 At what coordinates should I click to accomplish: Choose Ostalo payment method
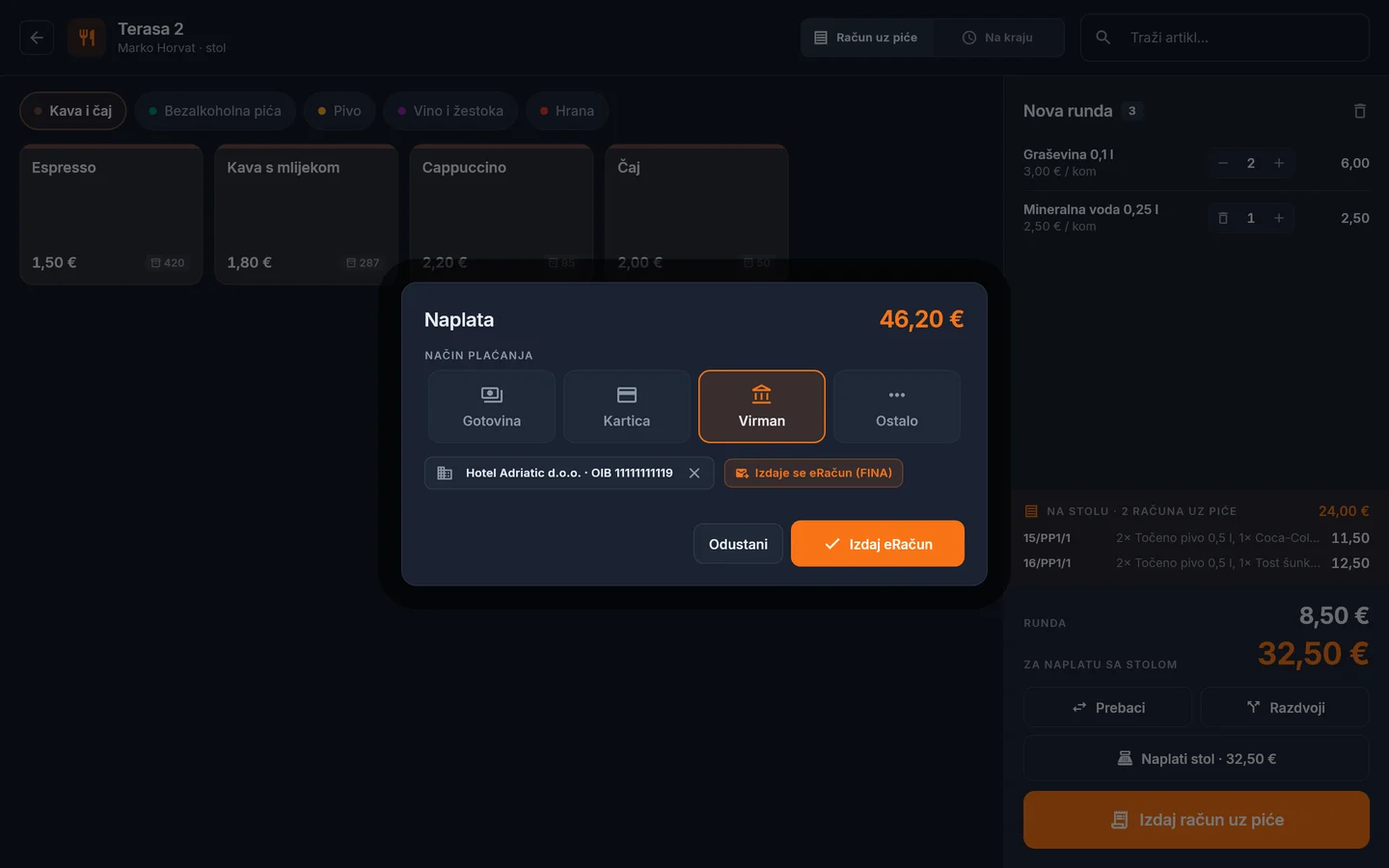click(x=897, y=407)
